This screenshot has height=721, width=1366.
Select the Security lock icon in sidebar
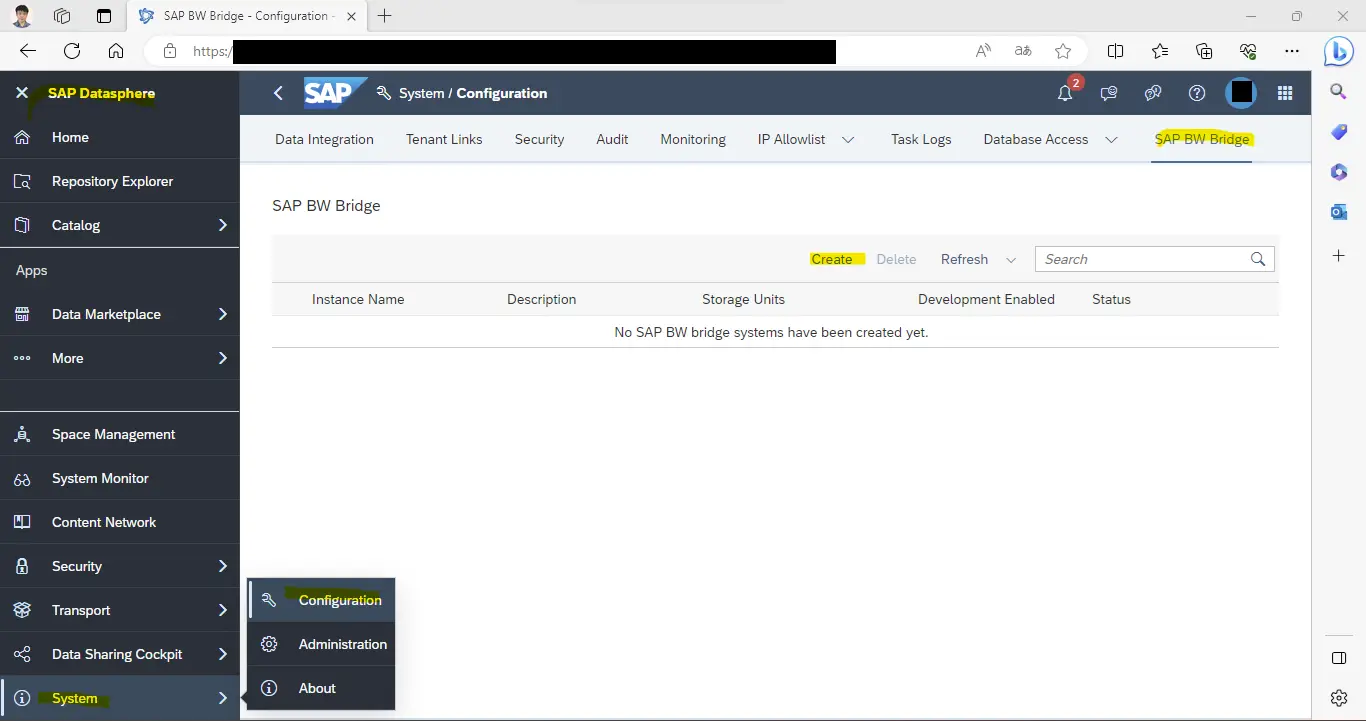click(22, 566)
